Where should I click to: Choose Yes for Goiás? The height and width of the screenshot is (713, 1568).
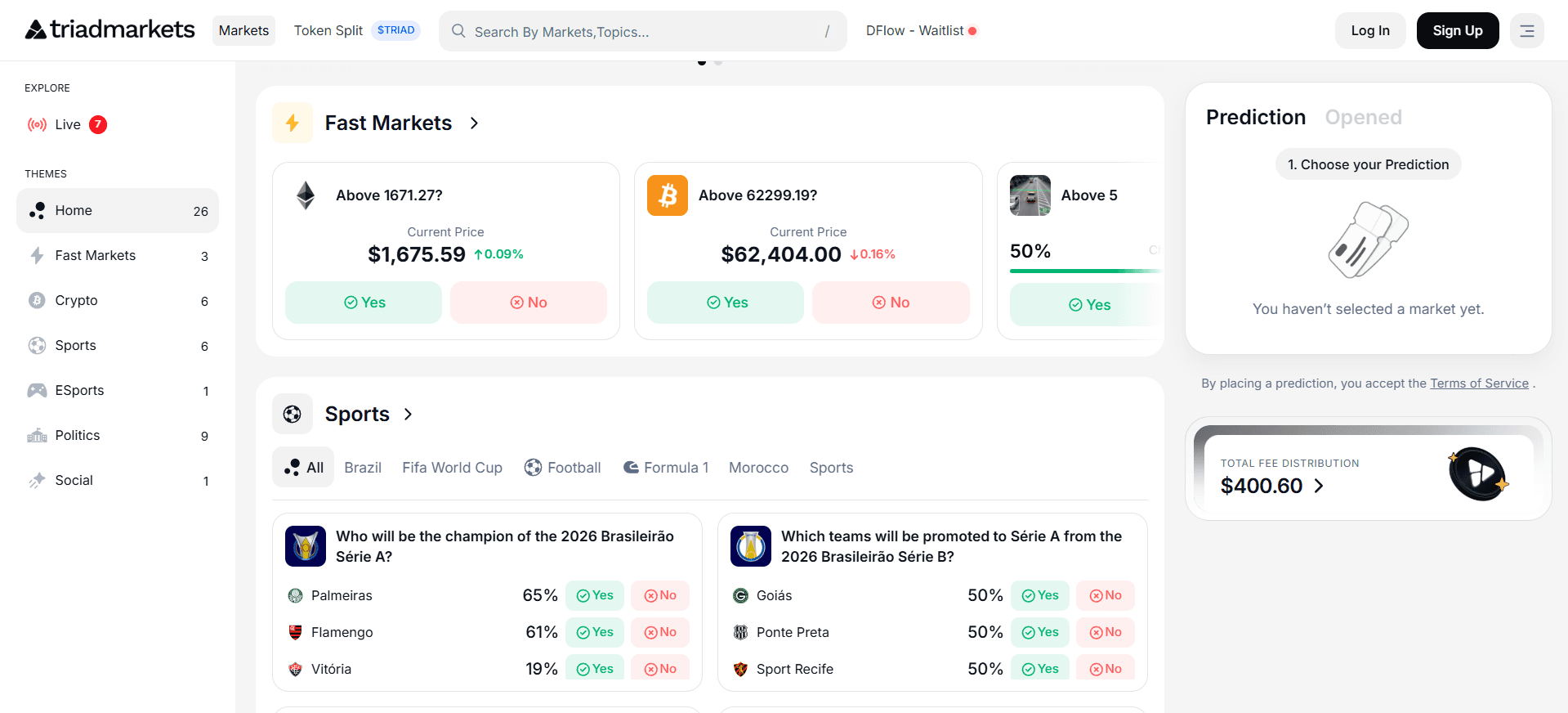(1040, 595)
